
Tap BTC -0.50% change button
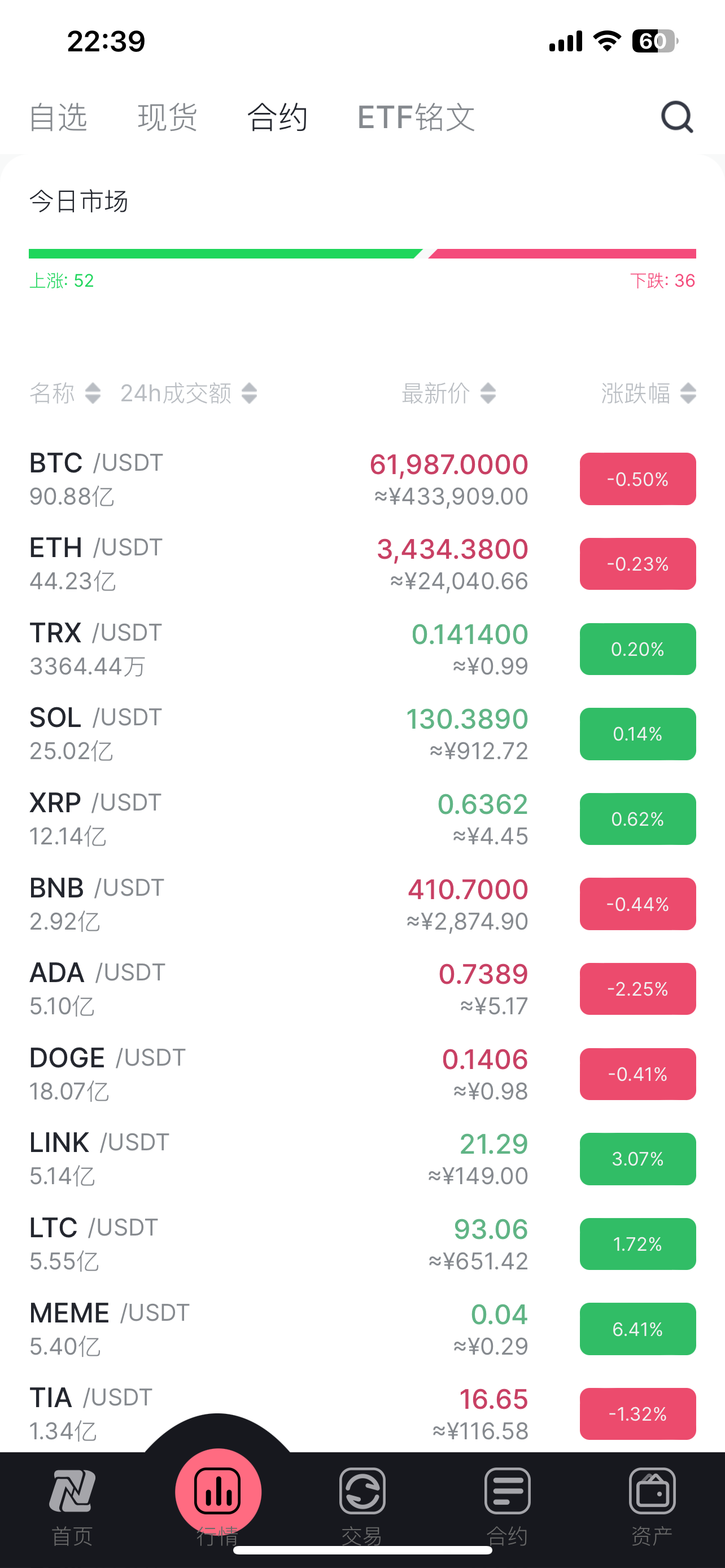tap(637, 479)
